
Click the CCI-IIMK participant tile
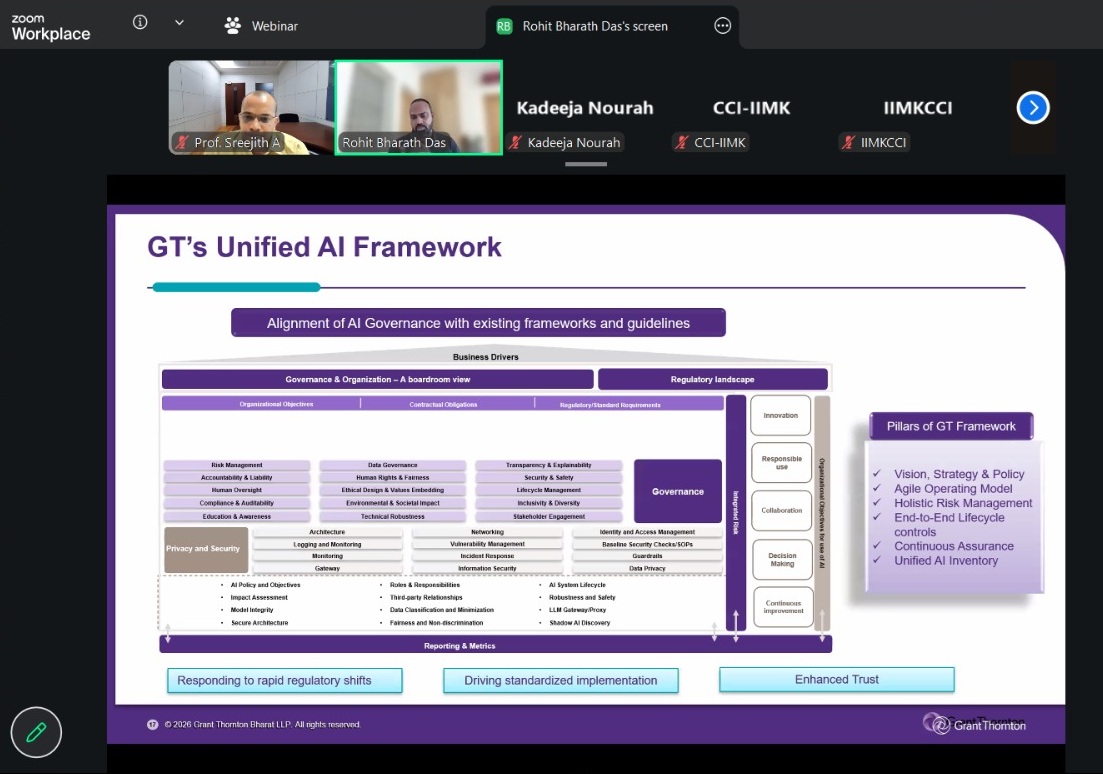[x=751, y=107]
